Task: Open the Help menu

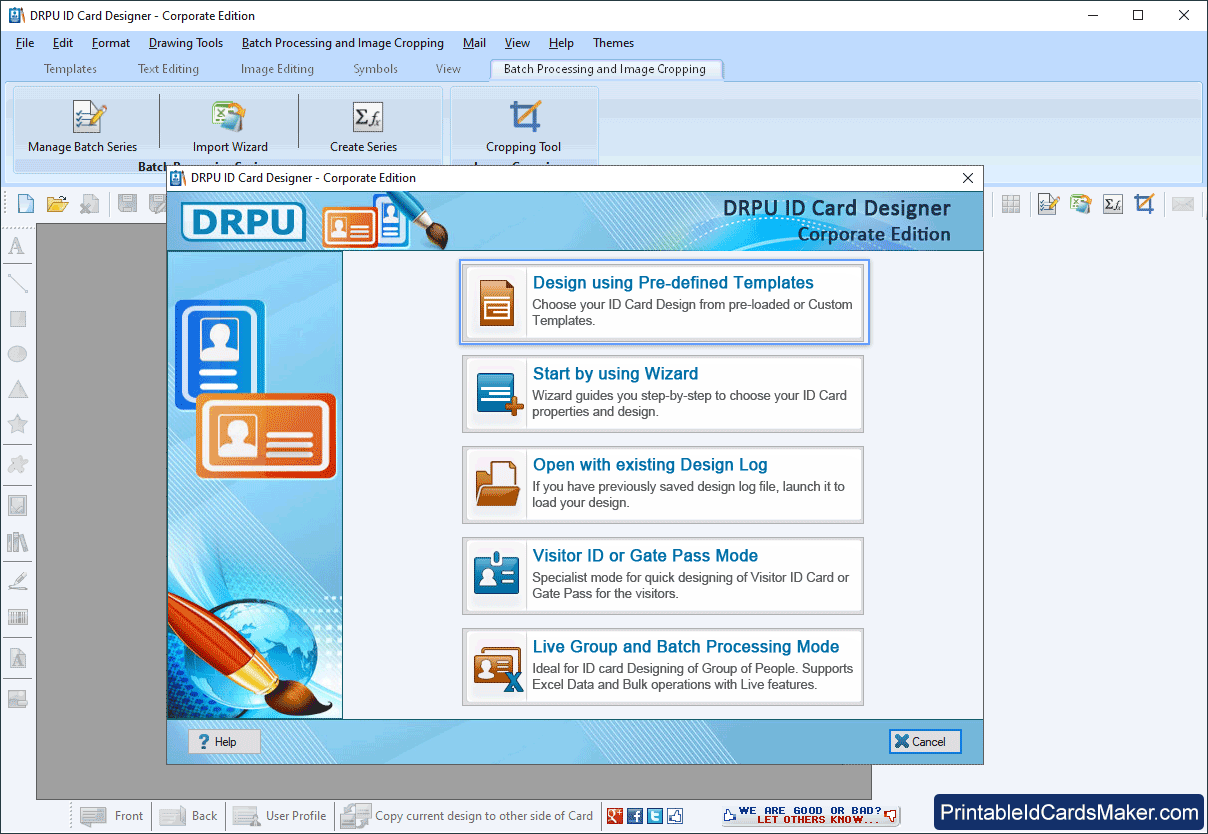Action: (562, 43)
